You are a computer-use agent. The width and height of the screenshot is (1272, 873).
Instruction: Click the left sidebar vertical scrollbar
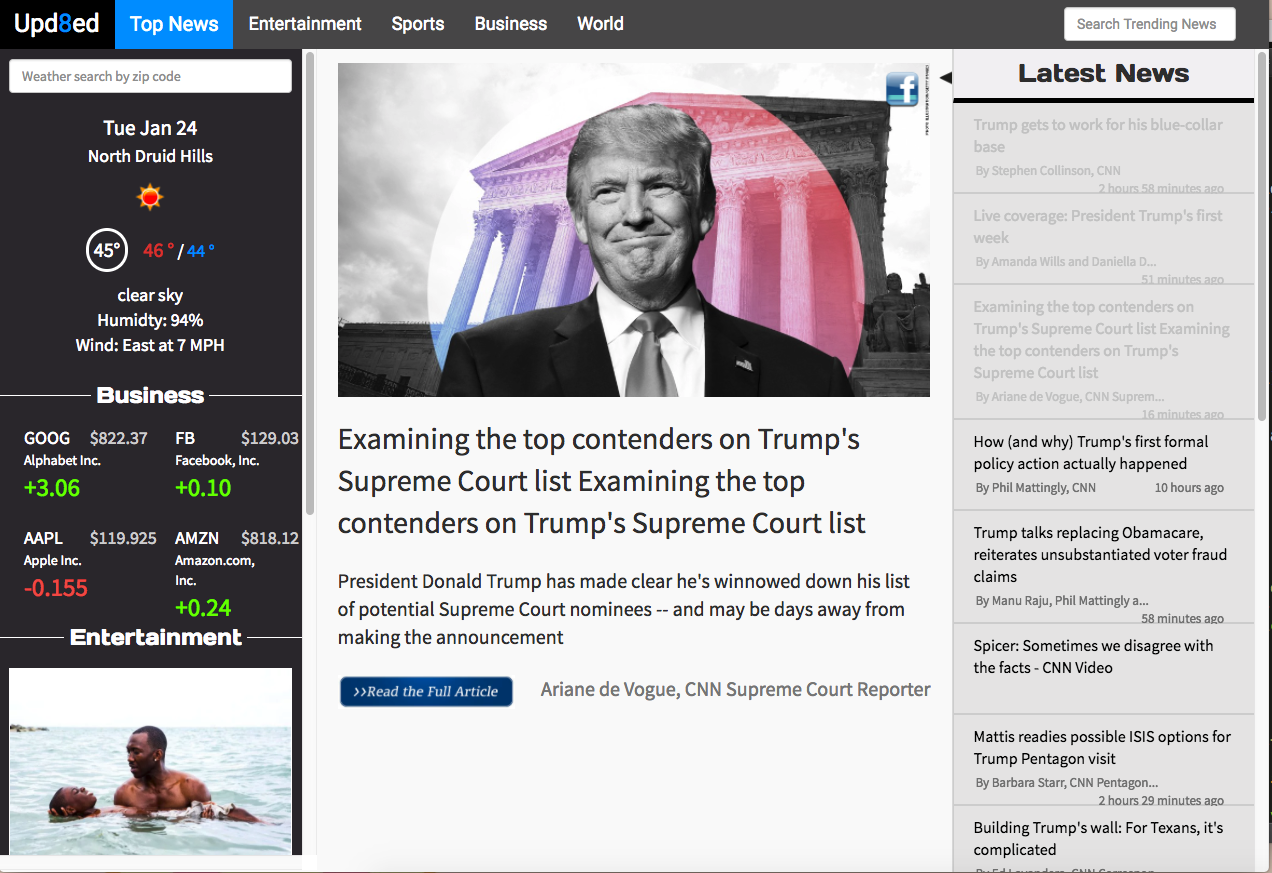pyautogui.click(x=310, y=283)
